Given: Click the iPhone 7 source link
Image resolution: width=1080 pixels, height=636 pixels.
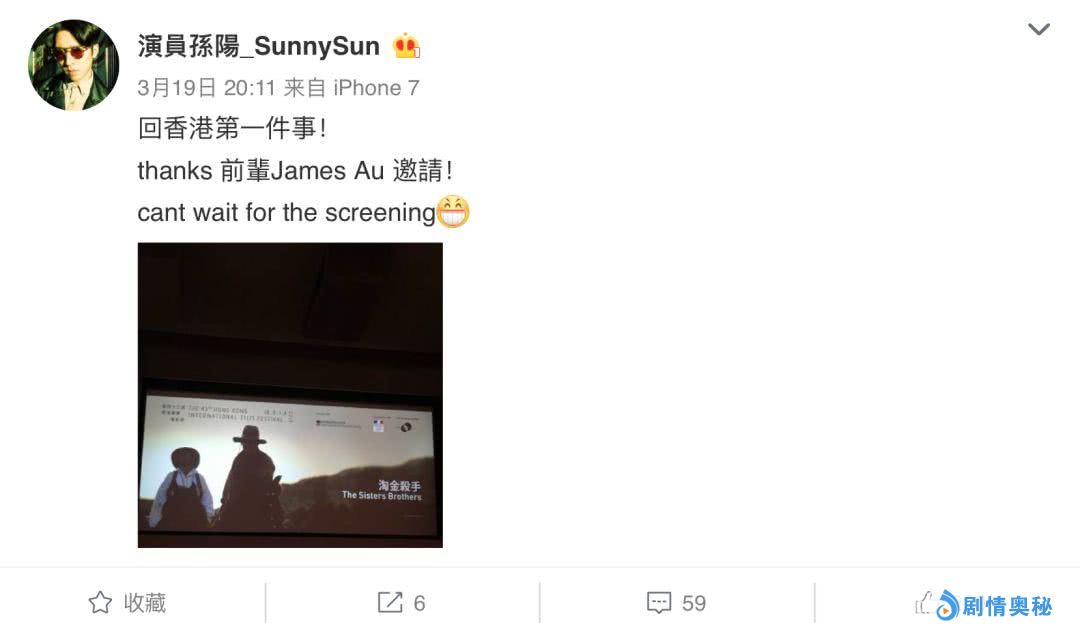Looking at the screenshot, I should pyautogui.click(x=376, y=88).
